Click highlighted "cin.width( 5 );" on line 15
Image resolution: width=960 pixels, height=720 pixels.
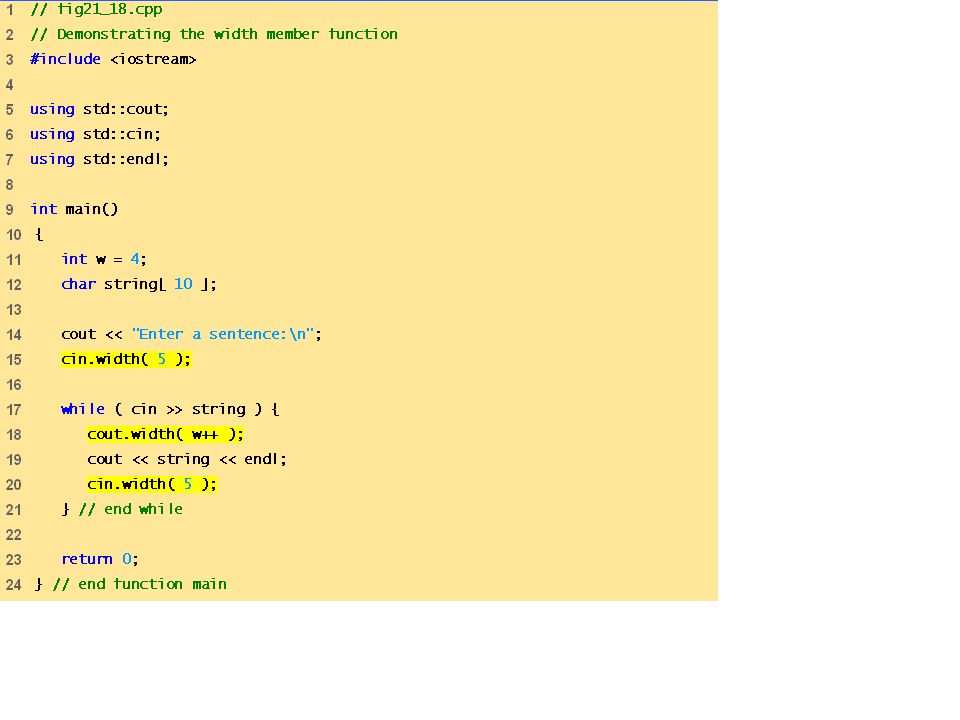pos(126,359)
